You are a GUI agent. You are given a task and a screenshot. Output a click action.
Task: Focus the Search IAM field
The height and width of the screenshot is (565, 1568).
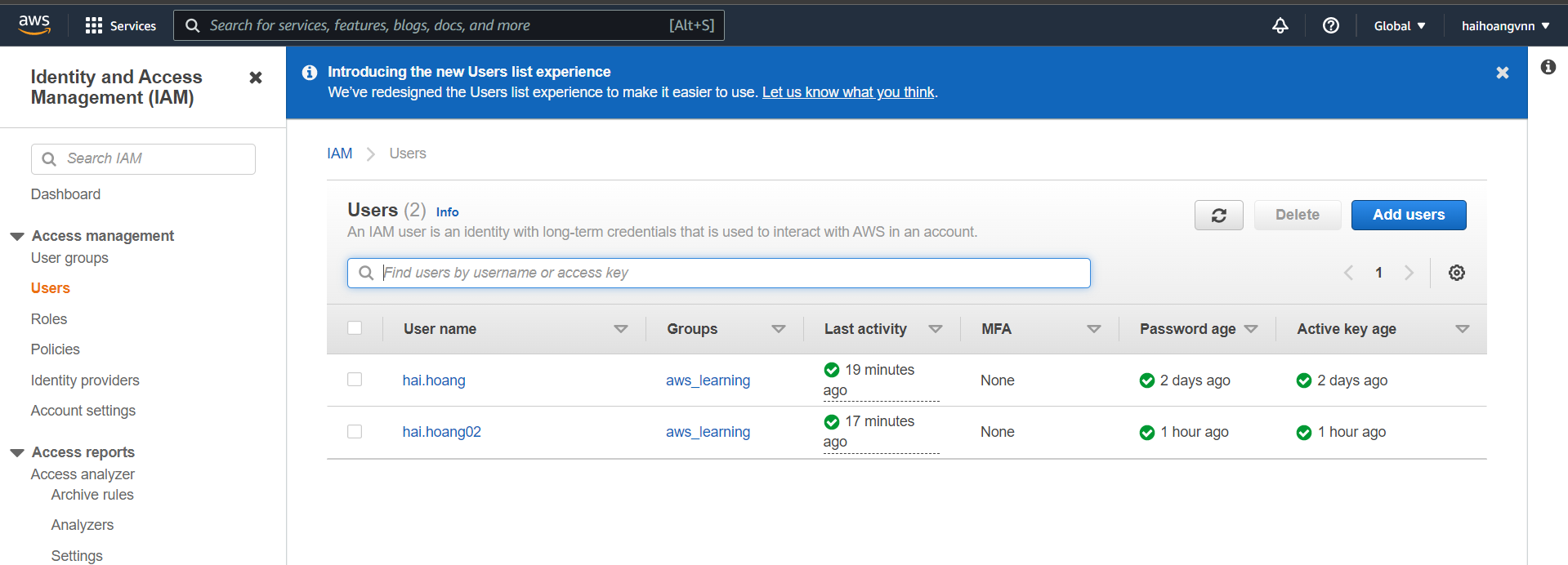click(143, 158)
